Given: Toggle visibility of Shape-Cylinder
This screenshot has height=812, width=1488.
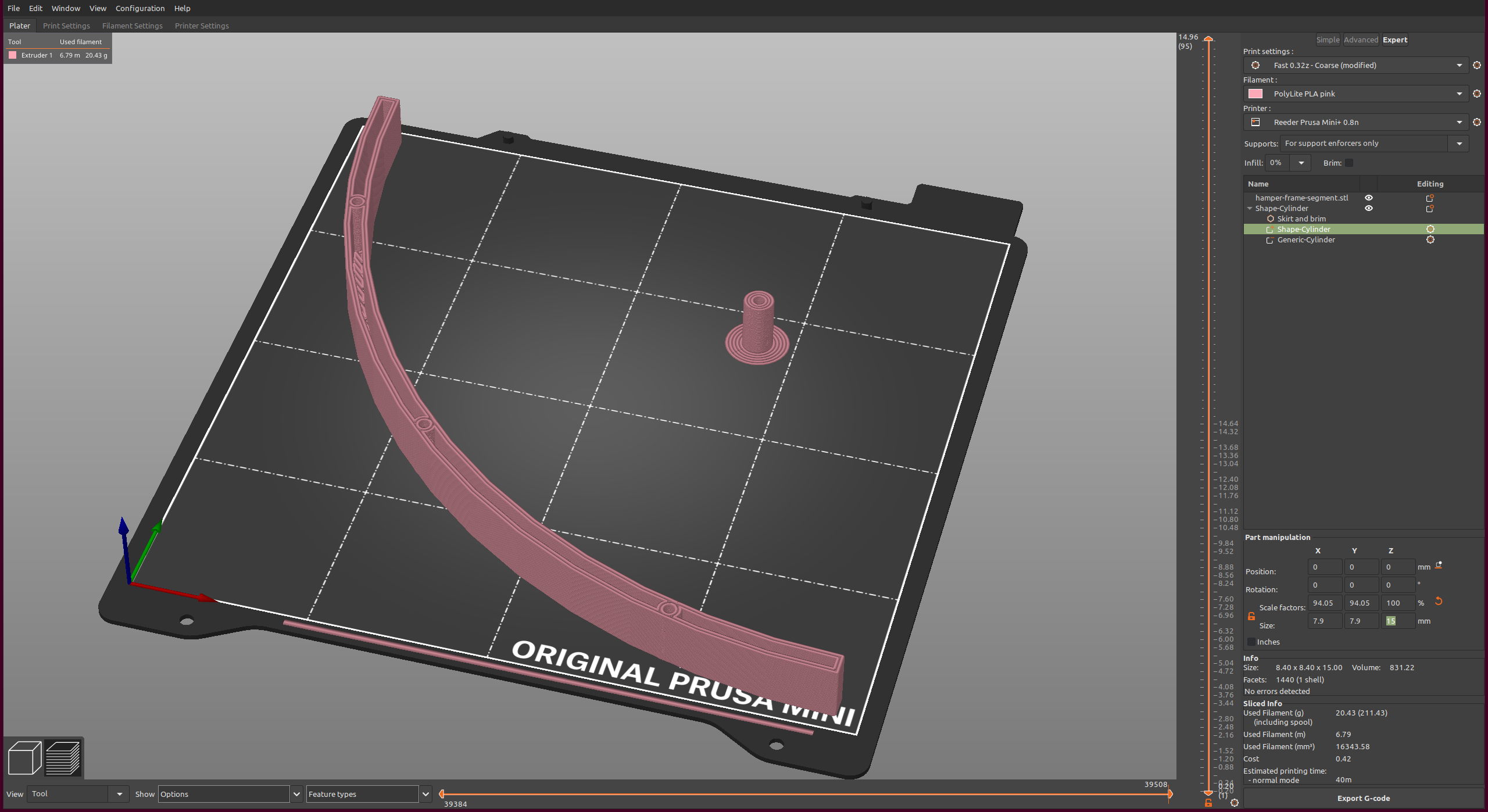Looking at the screenshot, I should pyautogui.click(x=1369, y=208).
